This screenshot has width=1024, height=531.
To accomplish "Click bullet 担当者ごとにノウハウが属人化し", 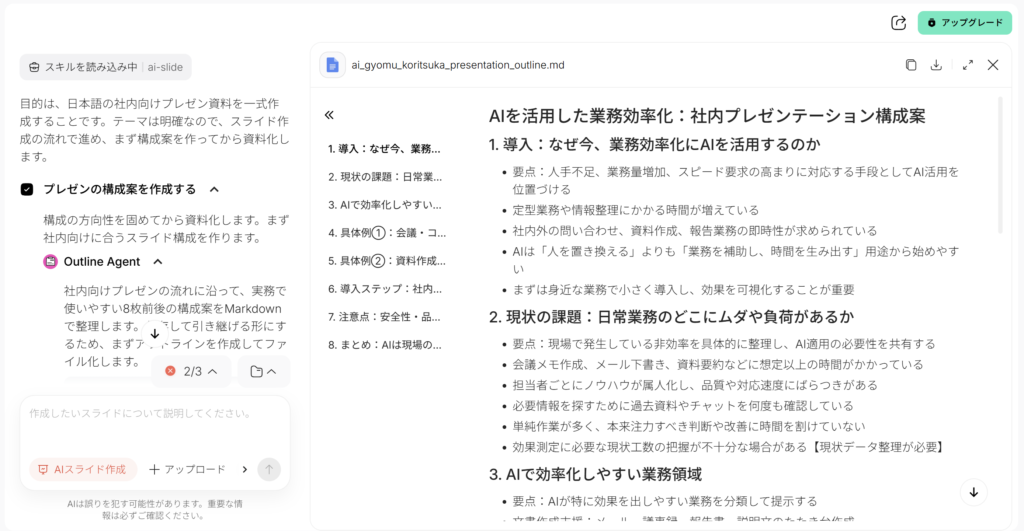I will [695, 385].
